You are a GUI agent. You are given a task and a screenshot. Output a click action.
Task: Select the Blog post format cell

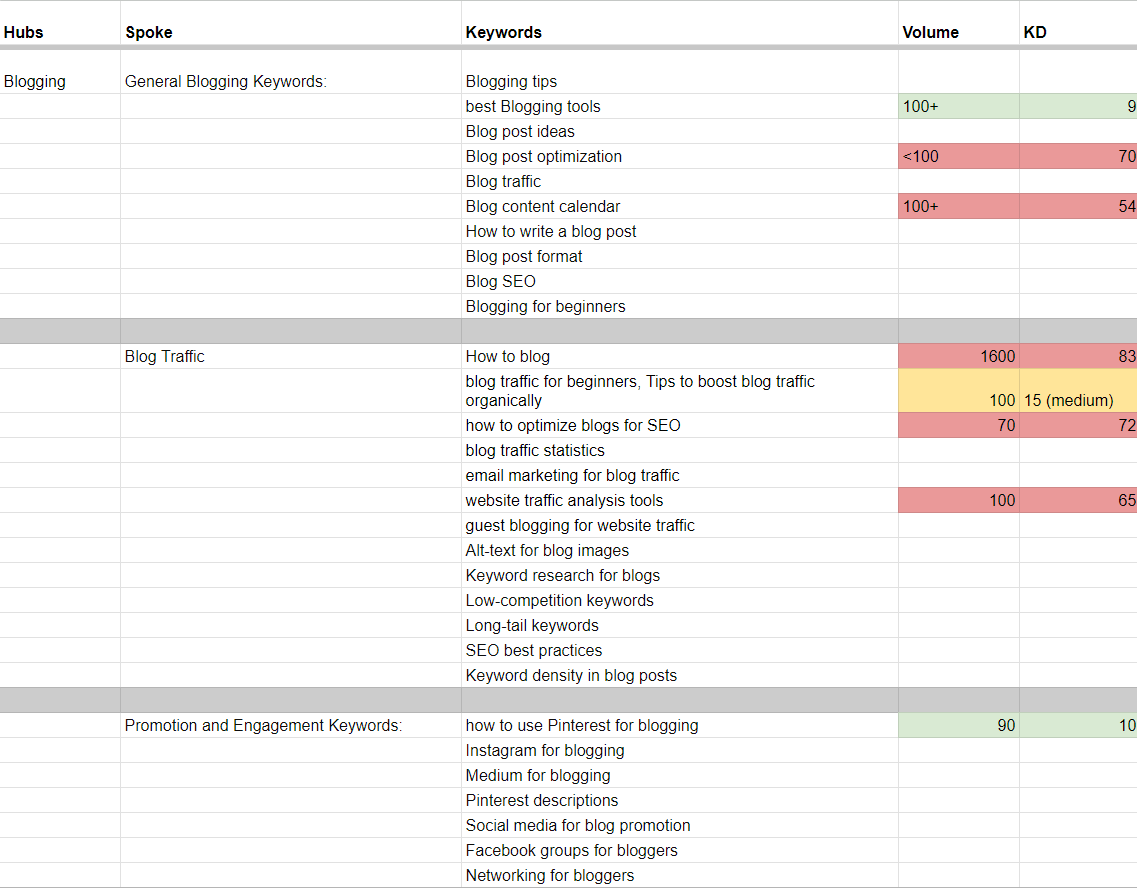click(x=679, y=257)
